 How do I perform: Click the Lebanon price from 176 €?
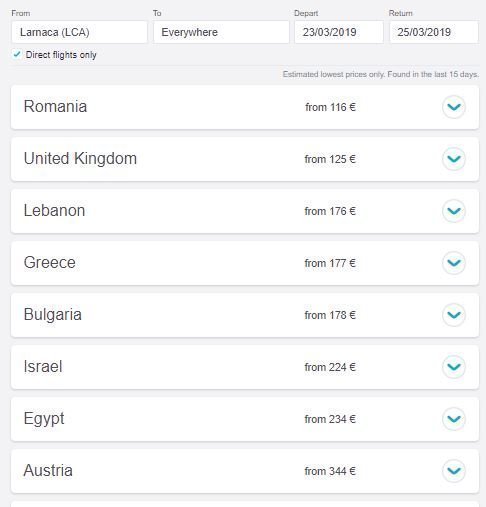point(330,211)
